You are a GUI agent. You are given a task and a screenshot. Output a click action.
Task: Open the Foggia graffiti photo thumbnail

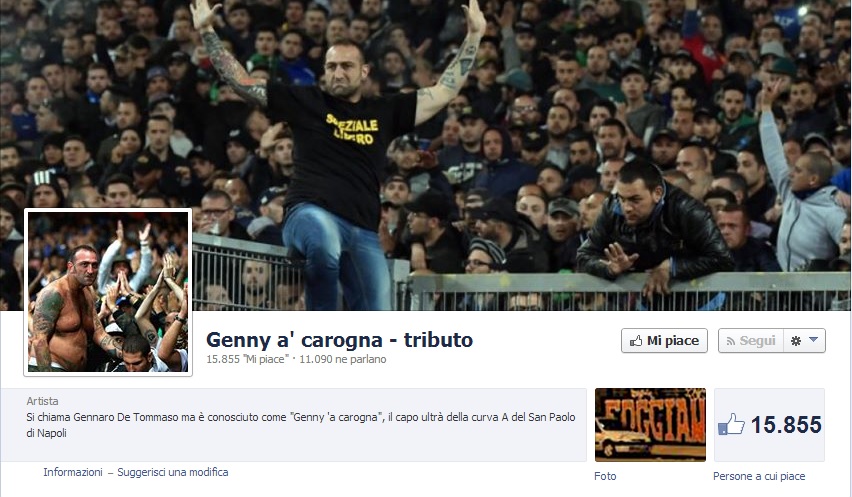650,425
